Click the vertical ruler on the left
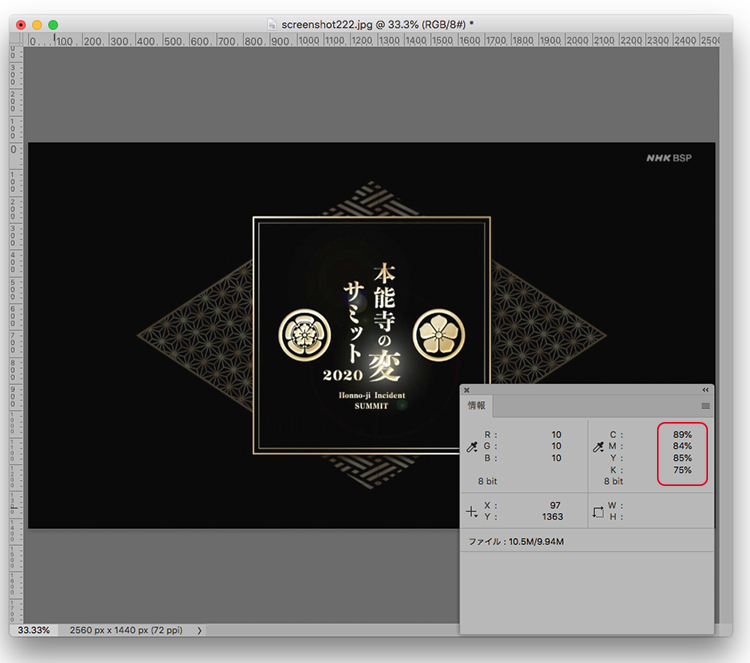The width and height of the screenshot is (750, 663). pyautogui.click(x=14, y=300)
